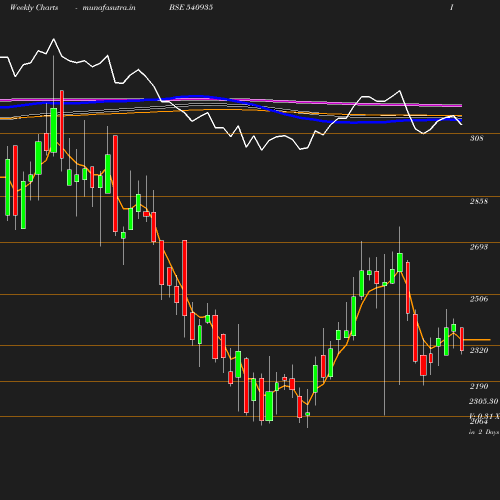The image size is (500, 500).
Task: Click the 2506 price level label
Action: click(x=479, y=299)
